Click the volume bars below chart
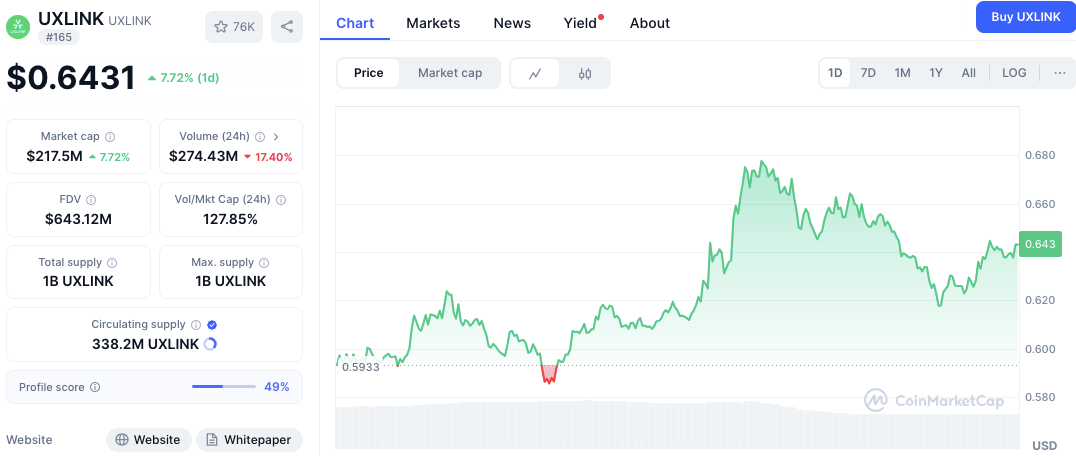Screen dimensions: 1076x456 (x=676, y=425)
